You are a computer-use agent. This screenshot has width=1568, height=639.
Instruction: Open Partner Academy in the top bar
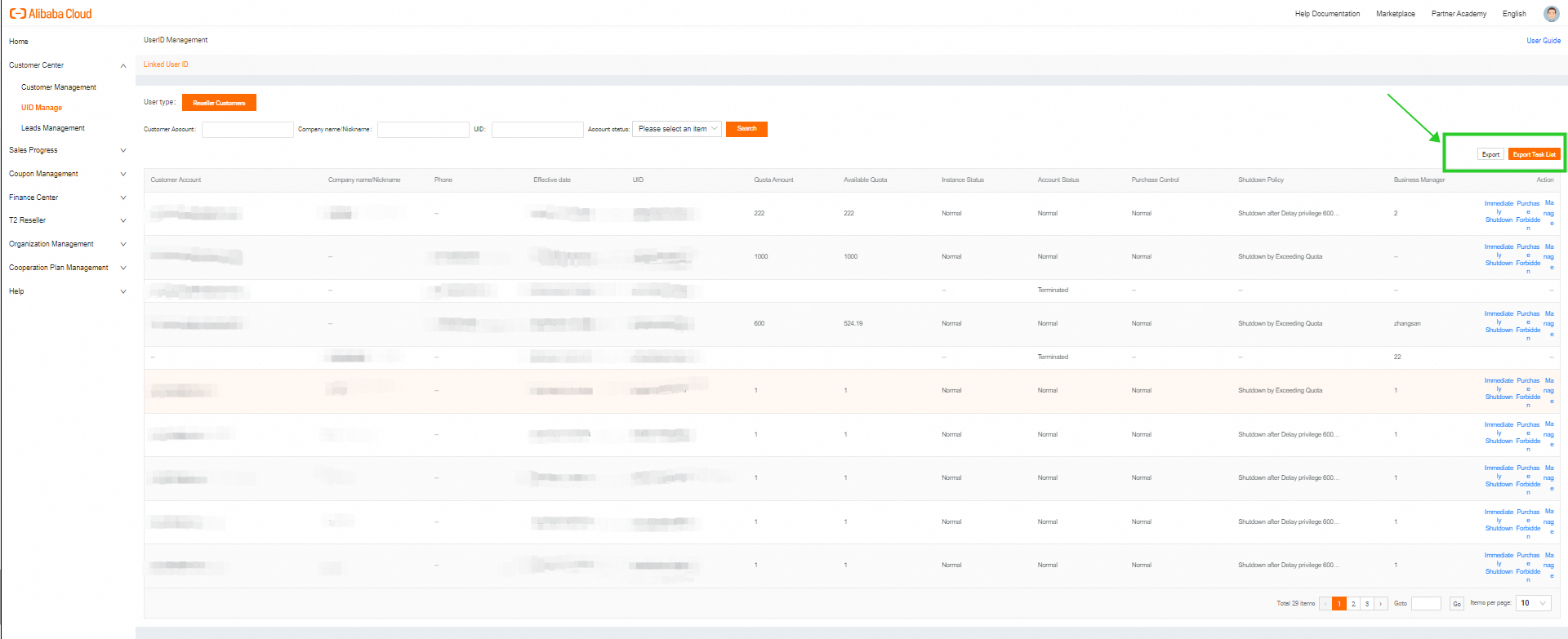pyautogui.click(x=1459, y=14)
